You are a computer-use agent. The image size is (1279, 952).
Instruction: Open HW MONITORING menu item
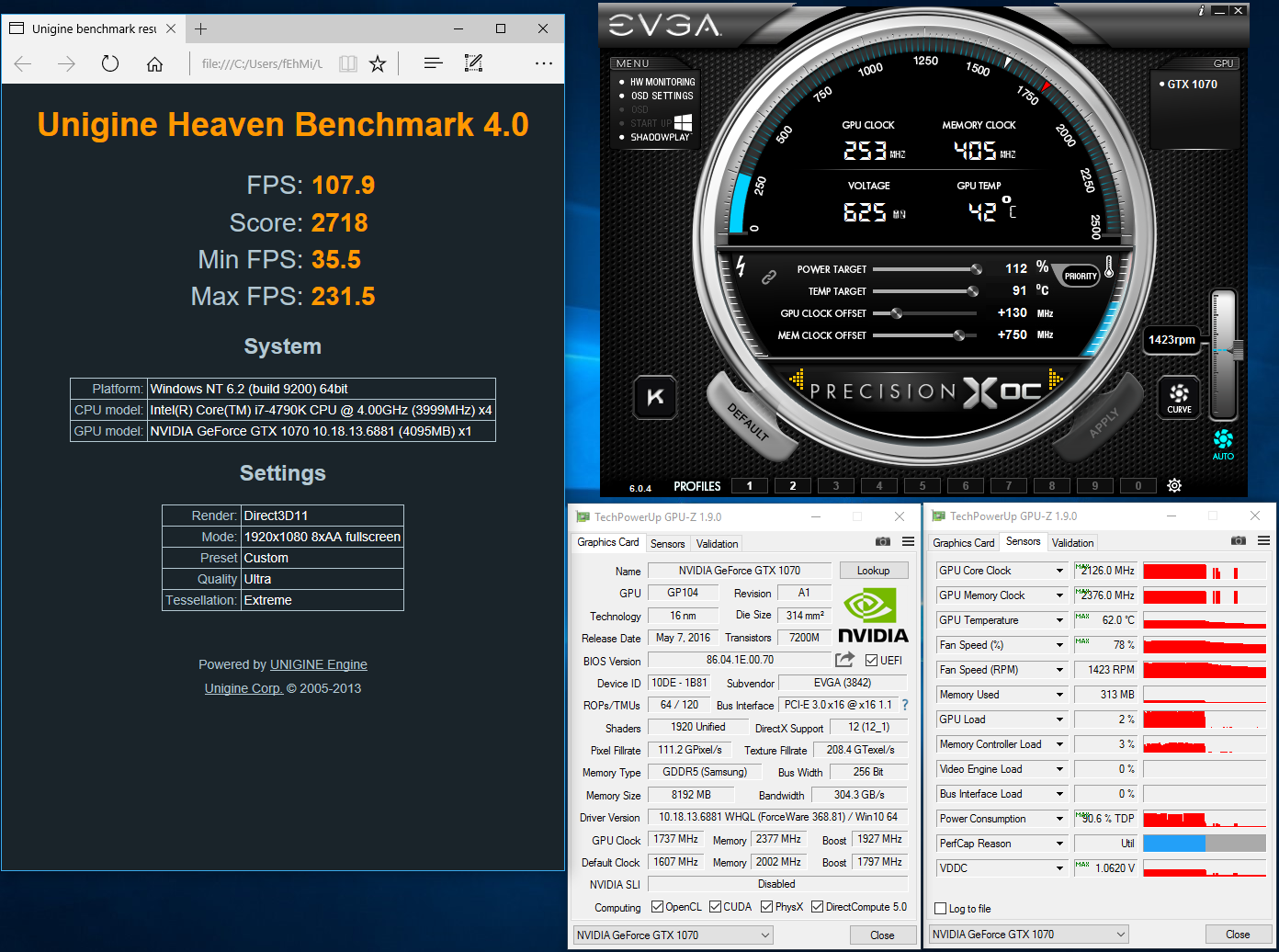point(662,82)
